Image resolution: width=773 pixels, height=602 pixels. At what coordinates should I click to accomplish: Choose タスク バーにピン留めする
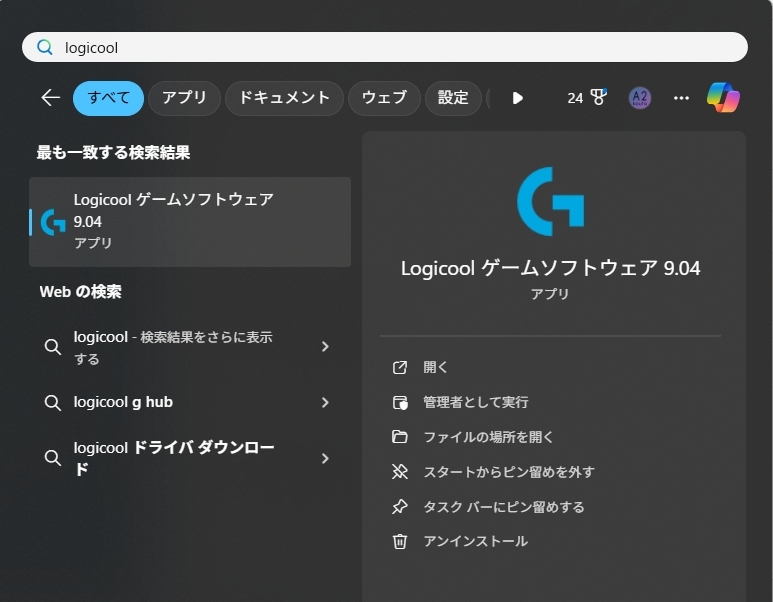pyautogui.click(x=504, y=506)
